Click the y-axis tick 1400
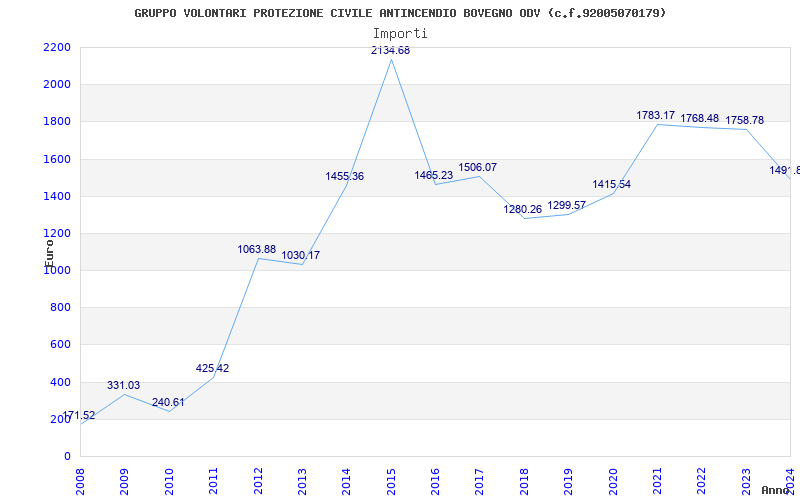The width and height of the screenshot is (800, 500). pyautogui.click(x=57, y=196)
